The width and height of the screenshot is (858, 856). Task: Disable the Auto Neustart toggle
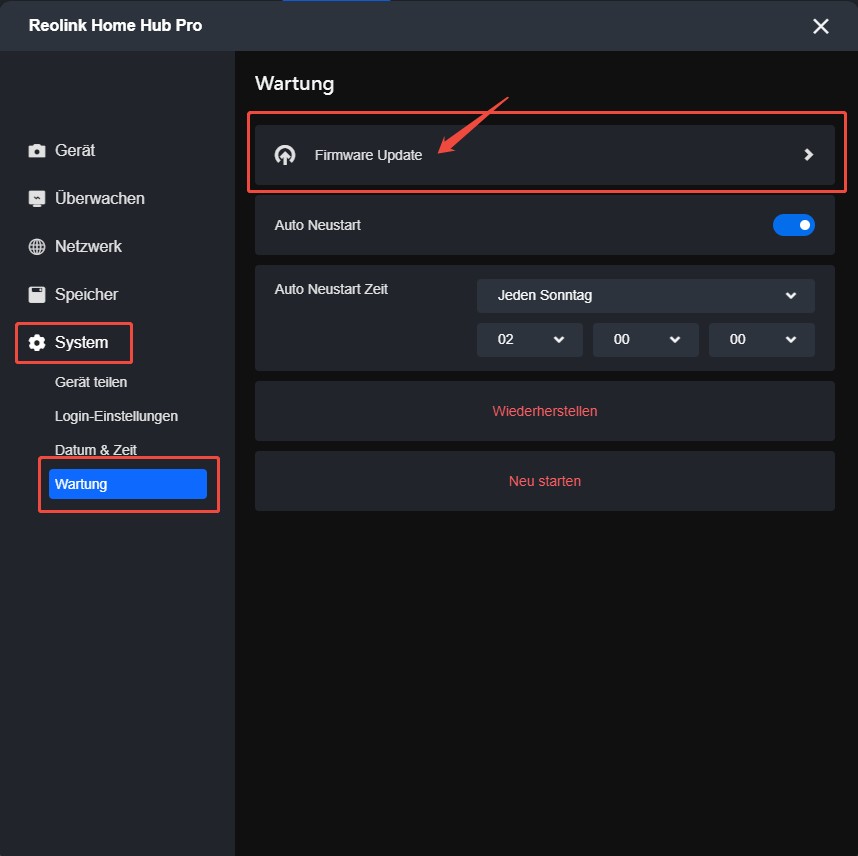(793, 225)
